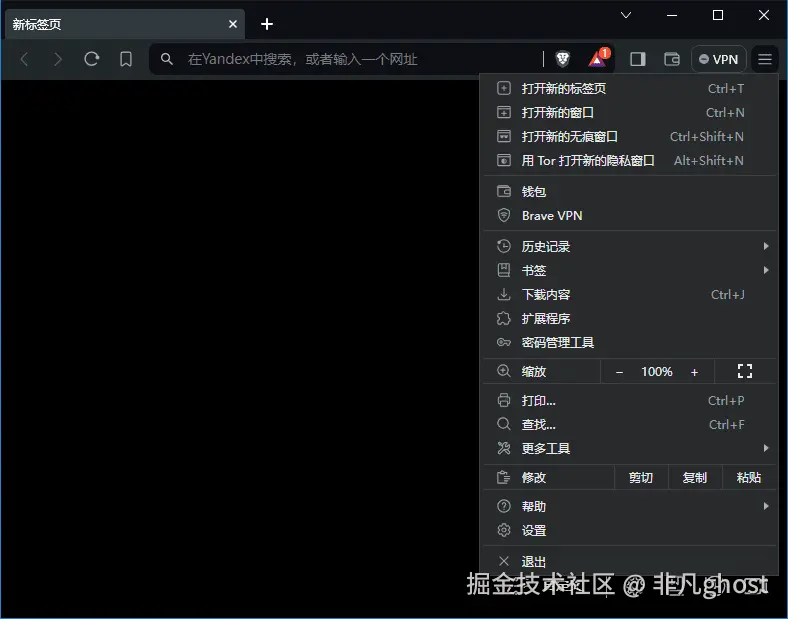
Task: Click the Brave Shields lion icon
Action: point(562,59)
